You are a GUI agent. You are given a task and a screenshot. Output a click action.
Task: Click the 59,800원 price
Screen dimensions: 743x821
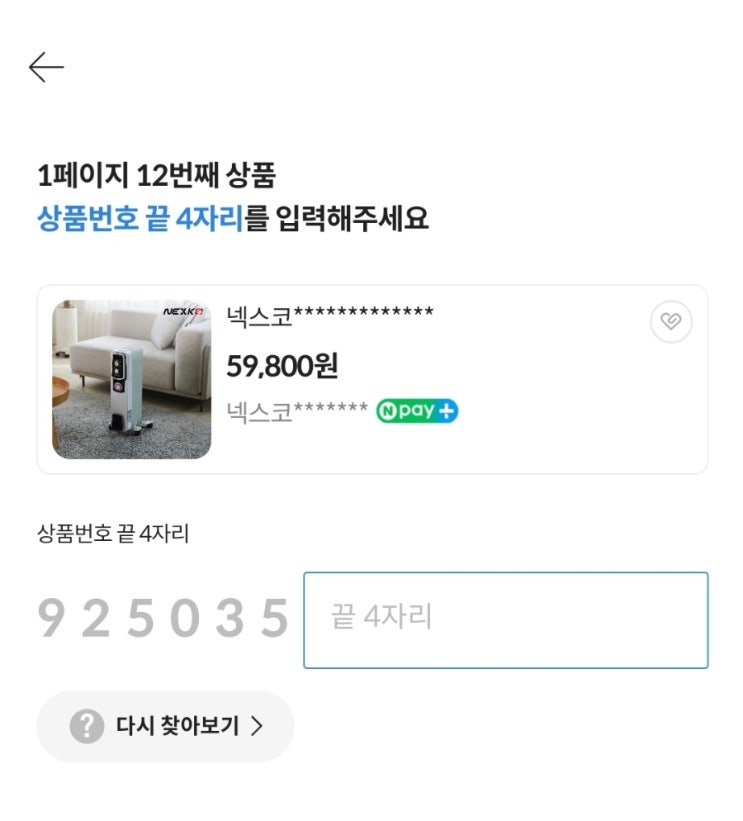click(282, 366)
